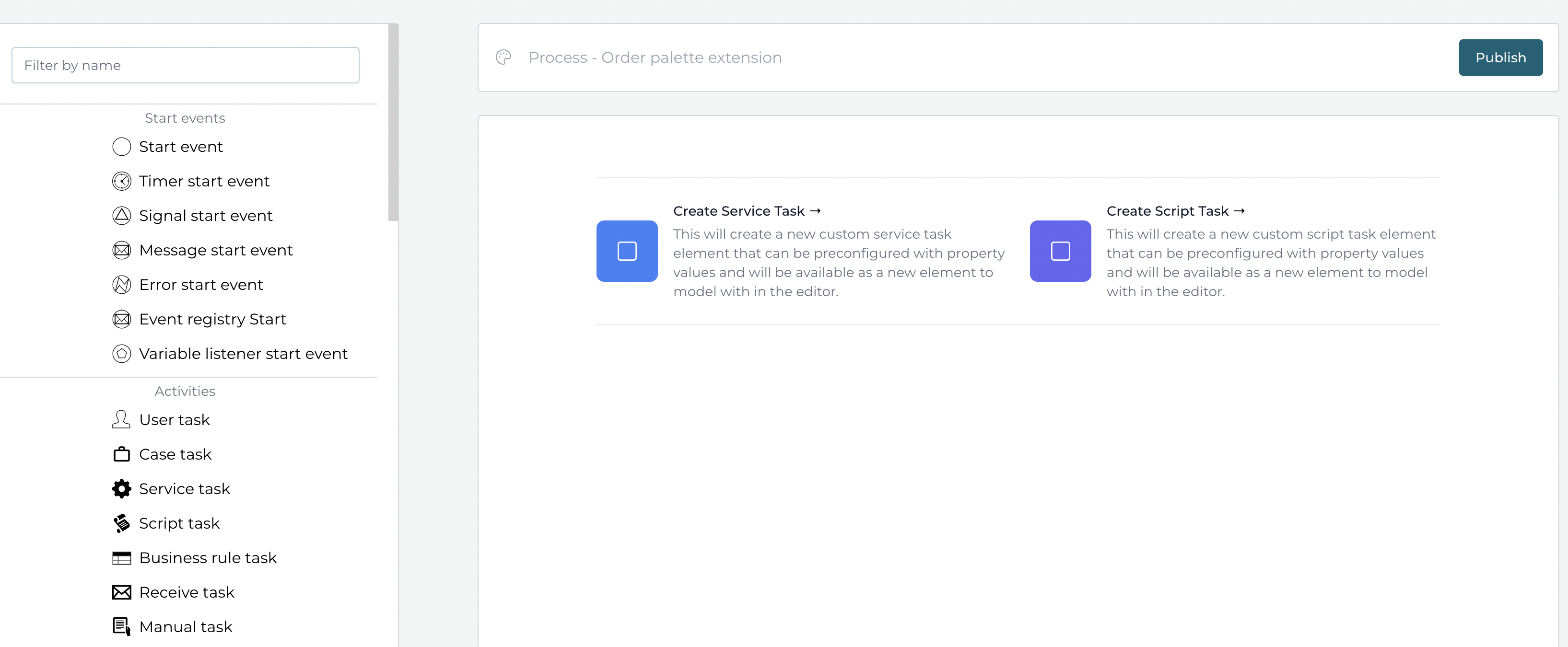Screen dimensions: 1568x647
Task: Click the Service task gear icon
Action: [x=122, y=489]
